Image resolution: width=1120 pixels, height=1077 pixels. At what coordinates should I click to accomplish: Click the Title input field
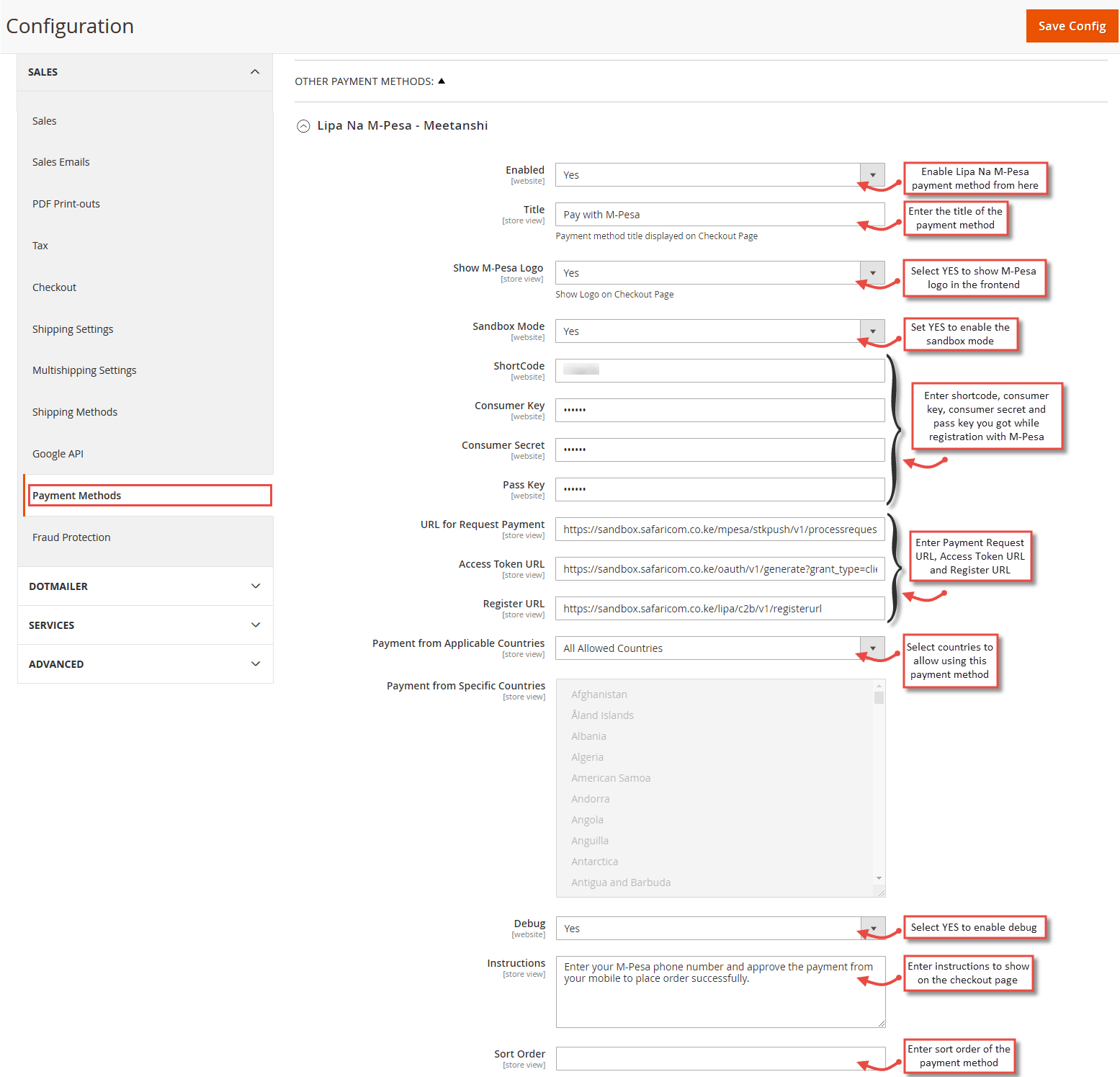[720, 215]
